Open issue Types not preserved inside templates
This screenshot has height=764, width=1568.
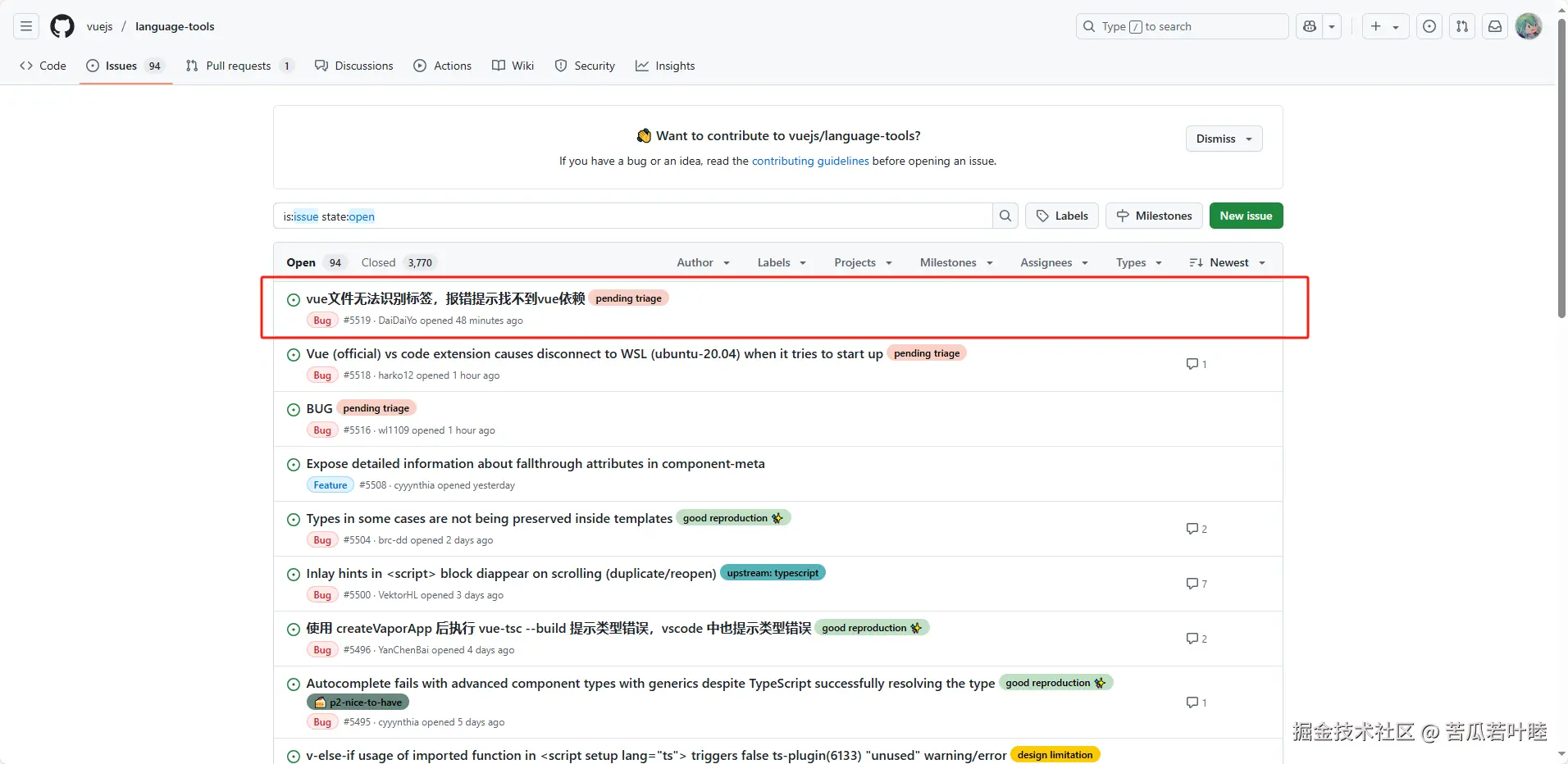click(x=489, y=518)
